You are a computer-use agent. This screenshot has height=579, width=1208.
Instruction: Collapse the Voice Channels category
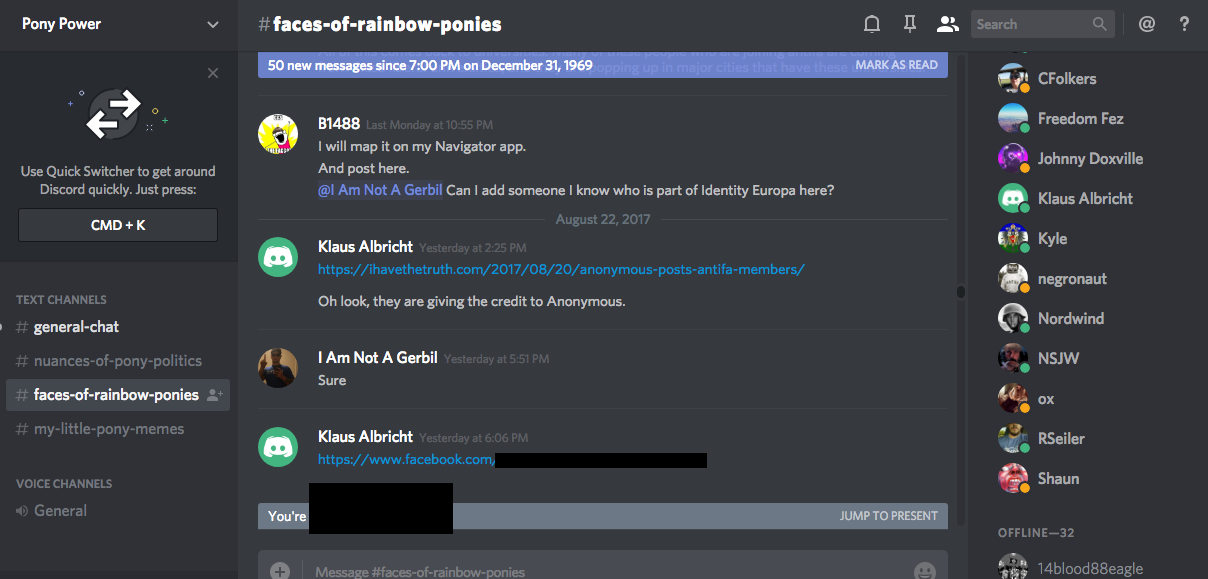pyautogui.click(x=64, y=483)
